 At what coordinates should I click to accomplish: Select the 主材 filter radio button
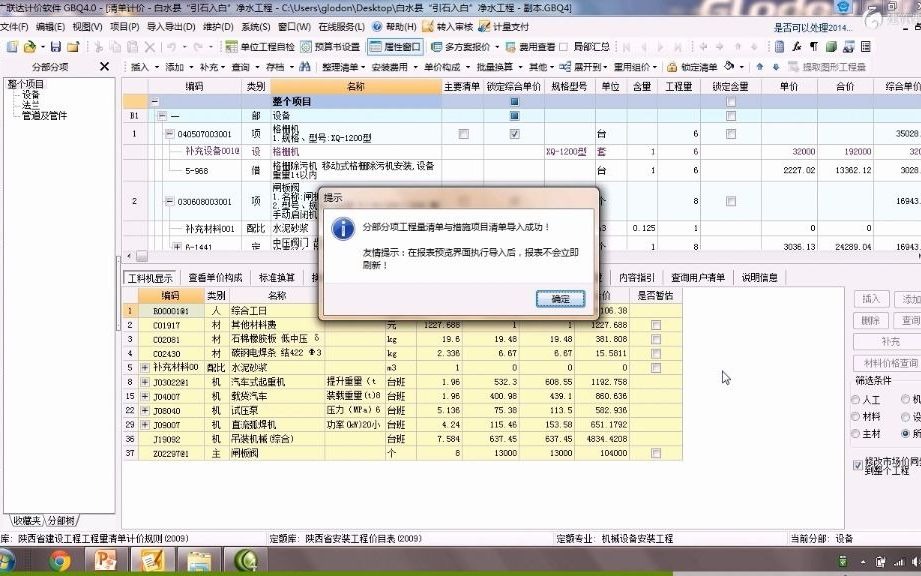[854, 435]
